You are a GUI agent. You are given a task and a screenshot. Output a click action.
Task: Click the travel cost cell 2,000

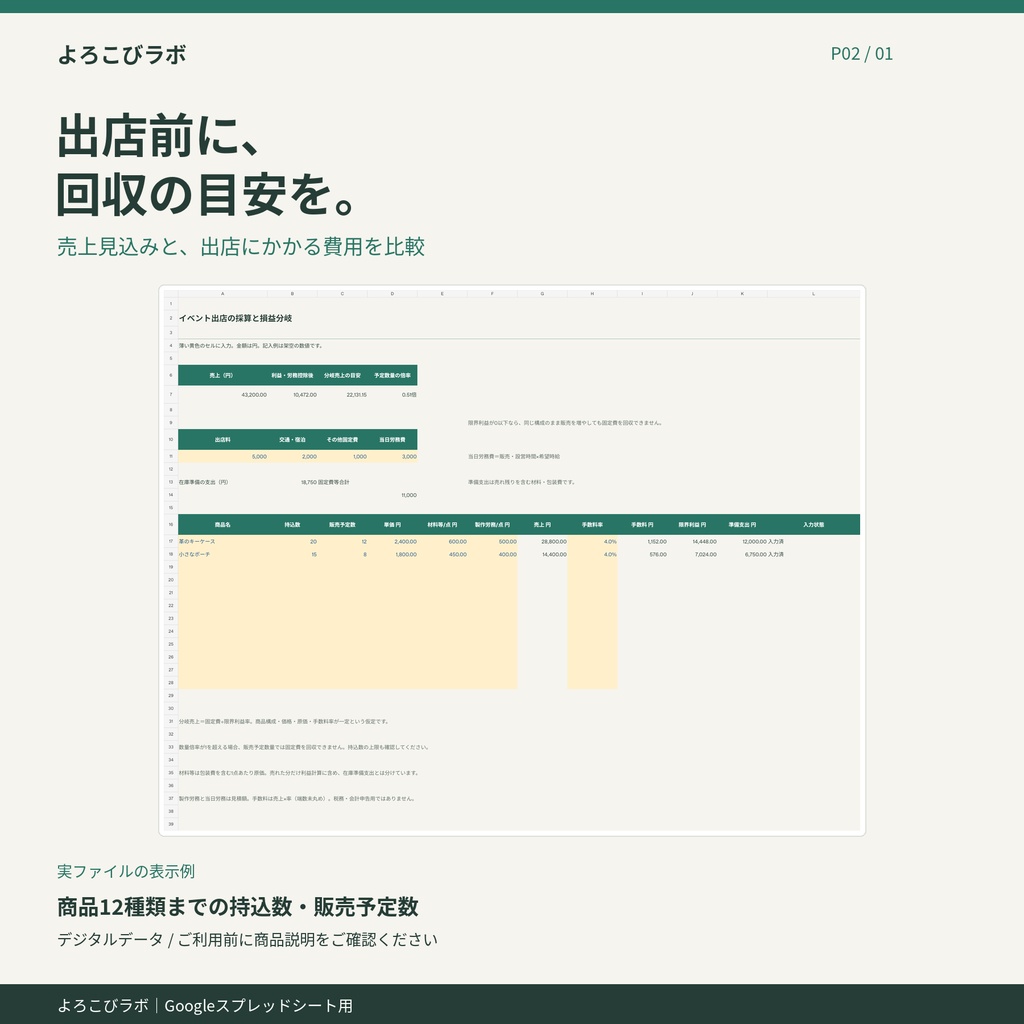[x=292, y=456]
